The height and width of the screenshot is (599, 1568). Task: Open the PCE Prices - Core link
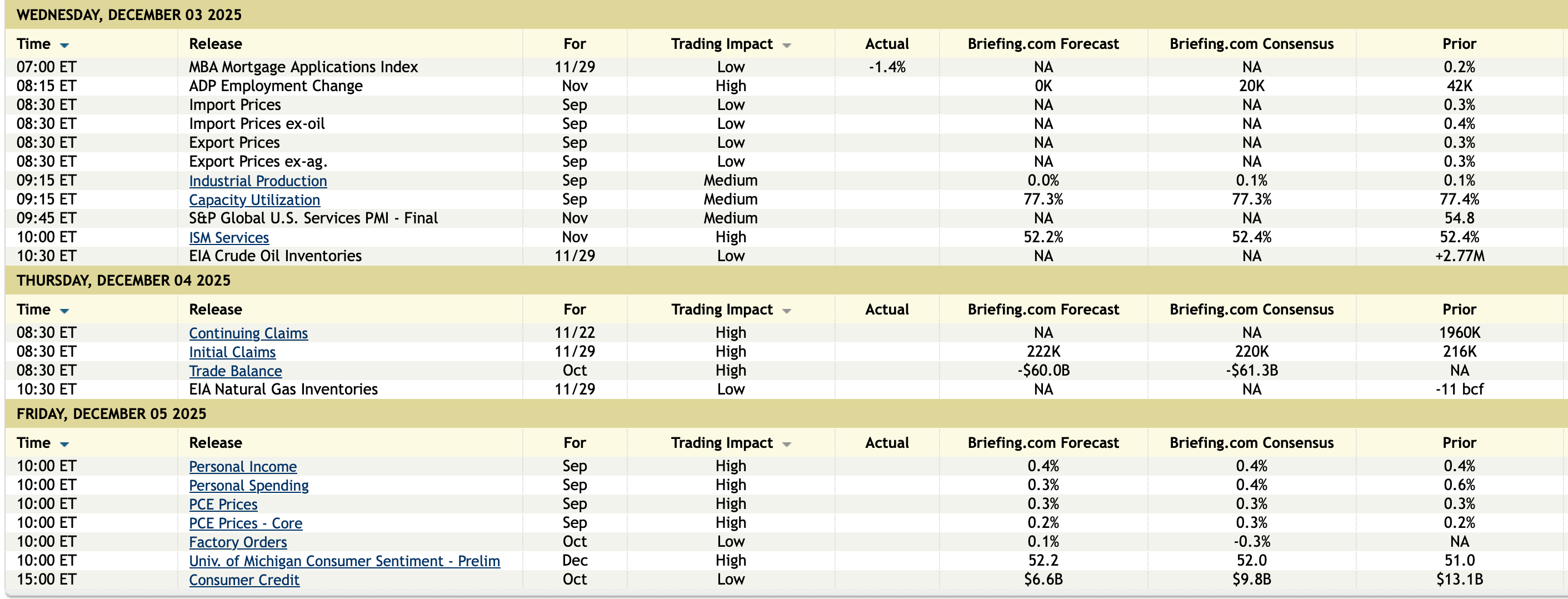pos(245,523)
